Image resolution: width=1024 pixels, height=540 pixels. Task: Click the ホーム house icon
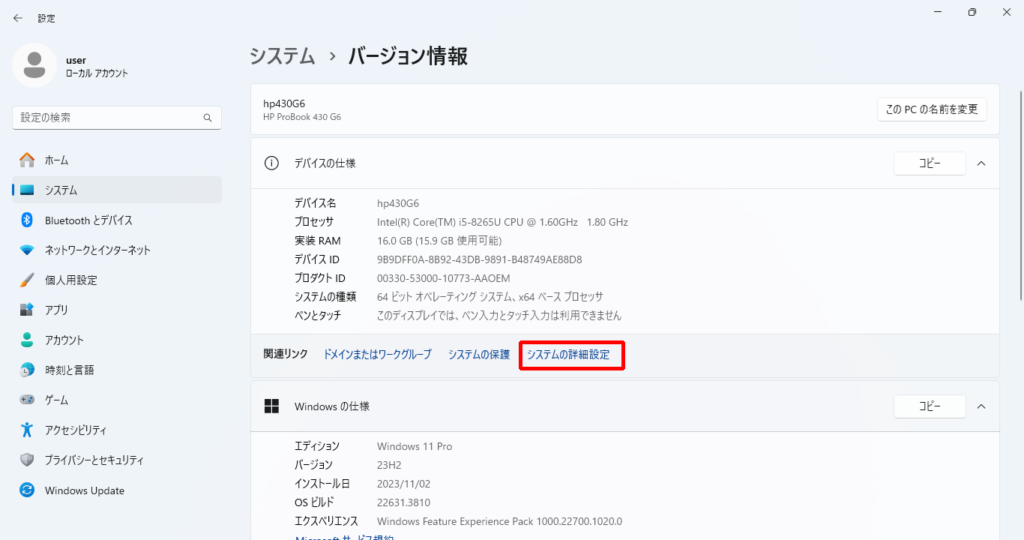[x=27, y=160]
